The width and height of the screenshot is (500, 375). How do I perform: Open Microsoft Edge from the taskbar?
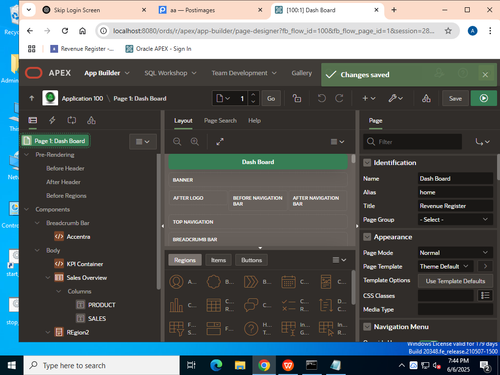216,365
